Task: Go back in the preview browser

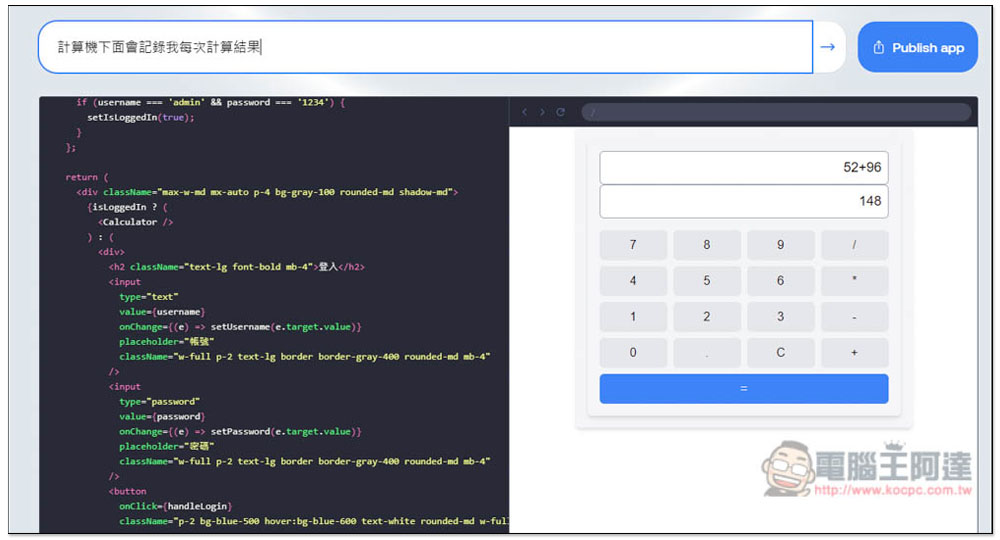Action: point(525,112)
